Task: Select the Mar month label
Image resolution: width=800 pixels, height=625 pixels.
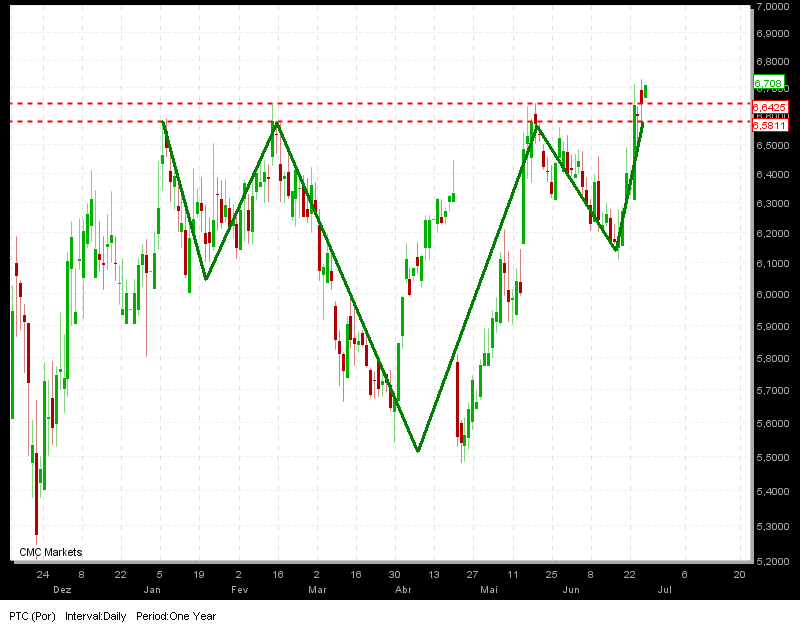Action: [317, 590]
